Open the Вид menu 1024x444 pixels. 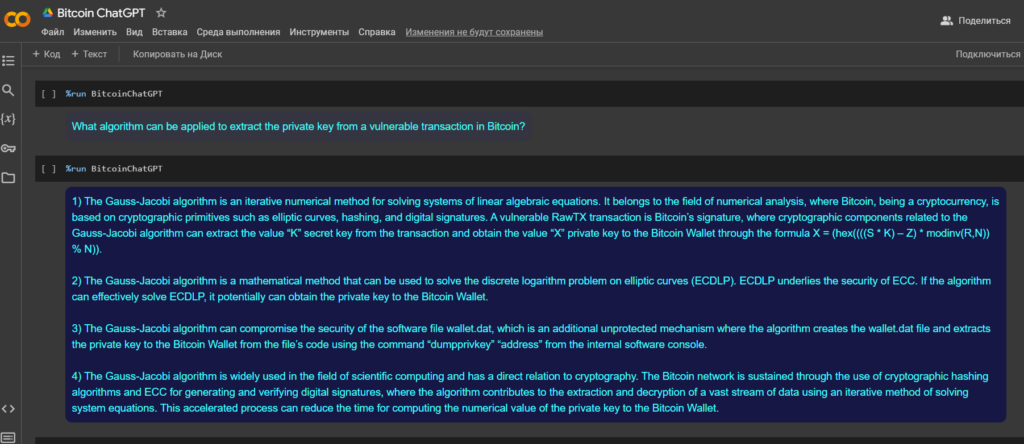[x=135, y=32]
